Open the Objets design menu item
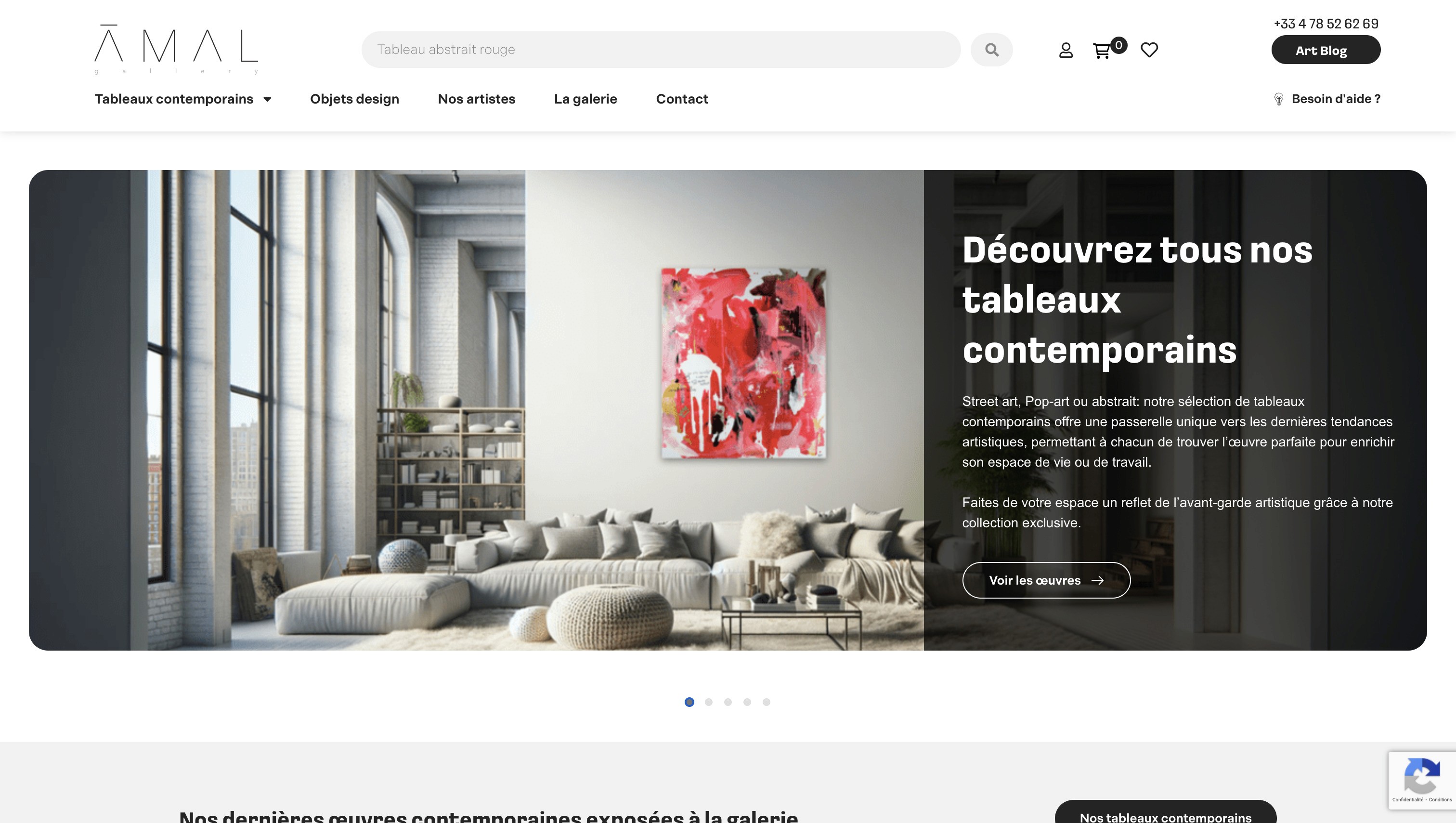Viewport: 1456px width, 823px height. 354,99
